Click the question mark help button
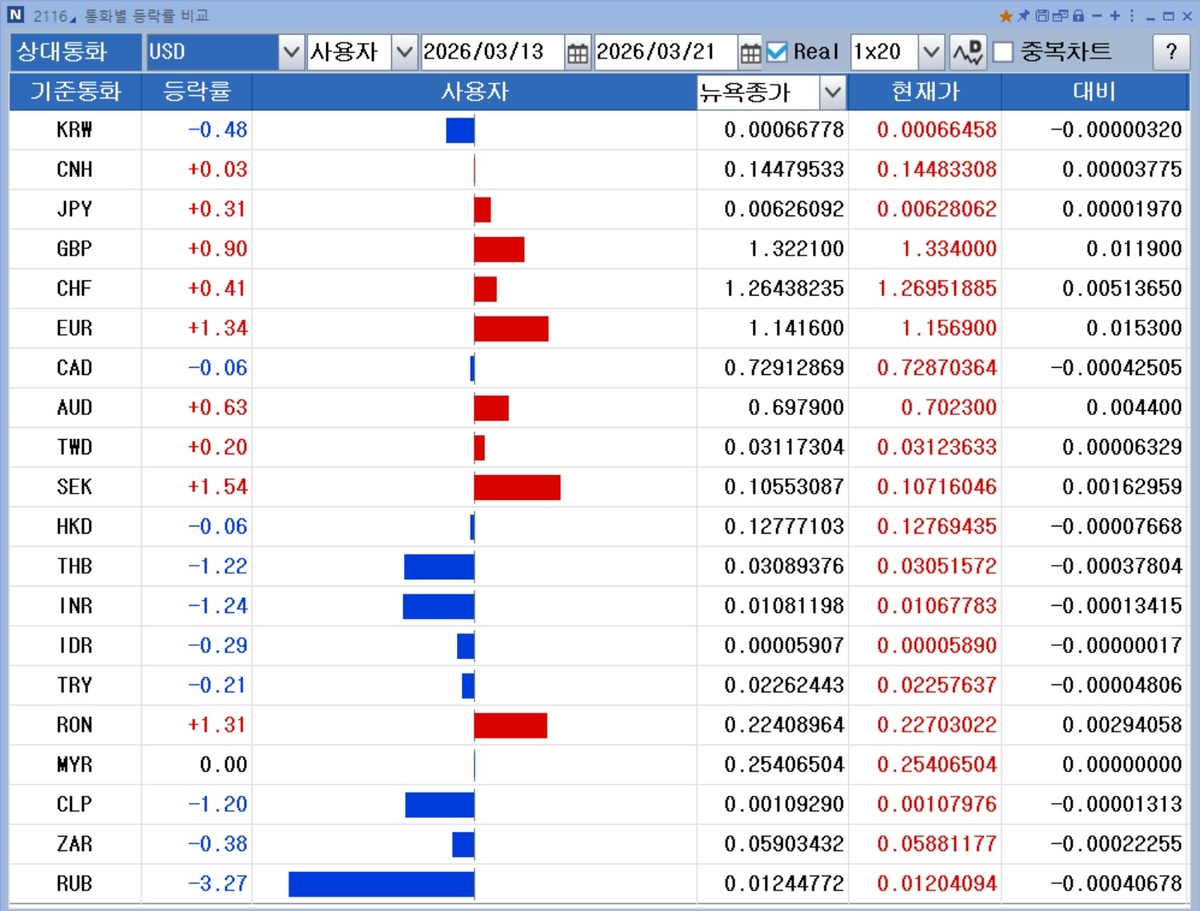The width and height of the screenshot is (1200, 911). pos(1171,53)
